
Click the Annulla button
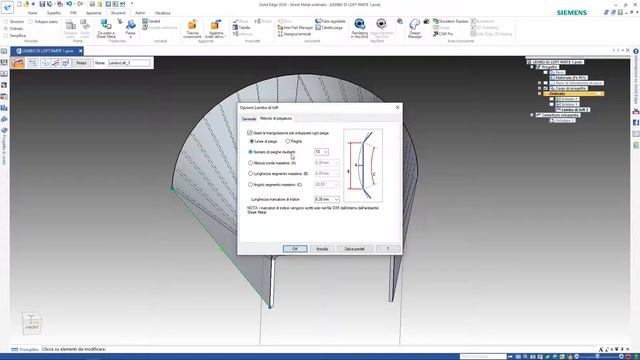(322, 249)
